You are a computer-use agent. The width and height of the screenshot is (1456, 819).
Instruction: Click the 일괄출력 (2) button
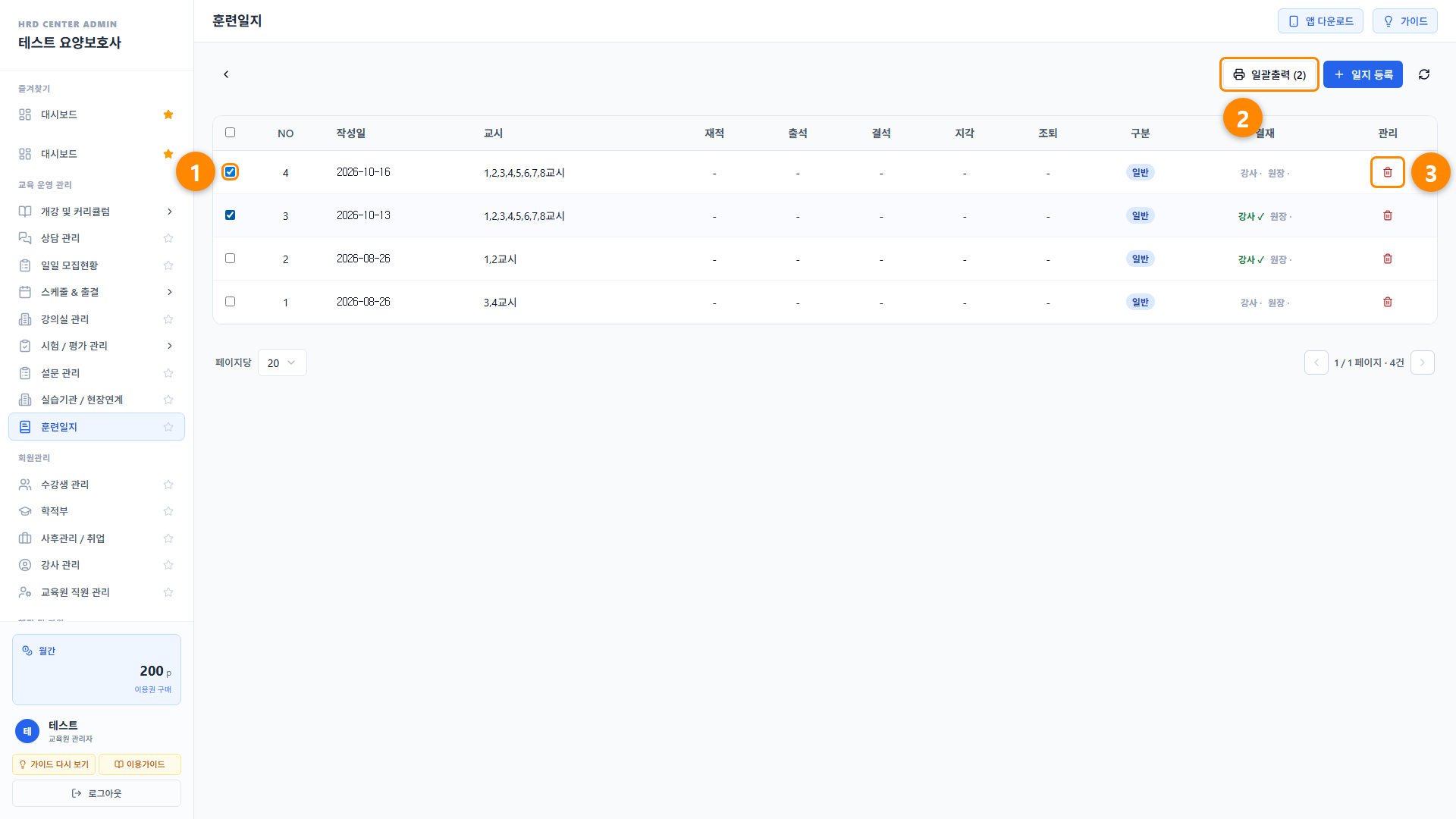[1269, 74]
